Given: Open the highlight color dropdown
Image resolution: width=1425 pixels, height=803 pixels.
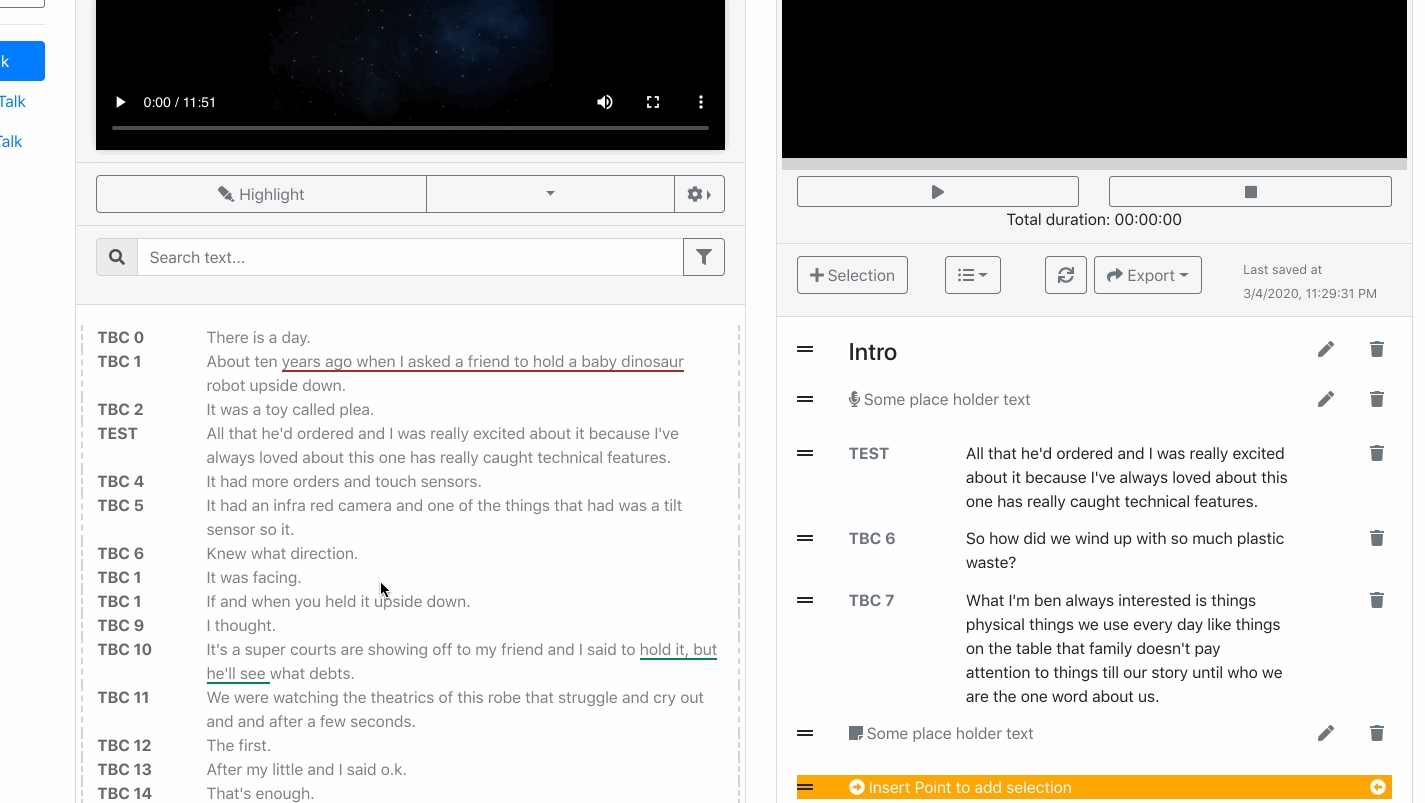Looking at the screenshot, I should pos(550,194).
